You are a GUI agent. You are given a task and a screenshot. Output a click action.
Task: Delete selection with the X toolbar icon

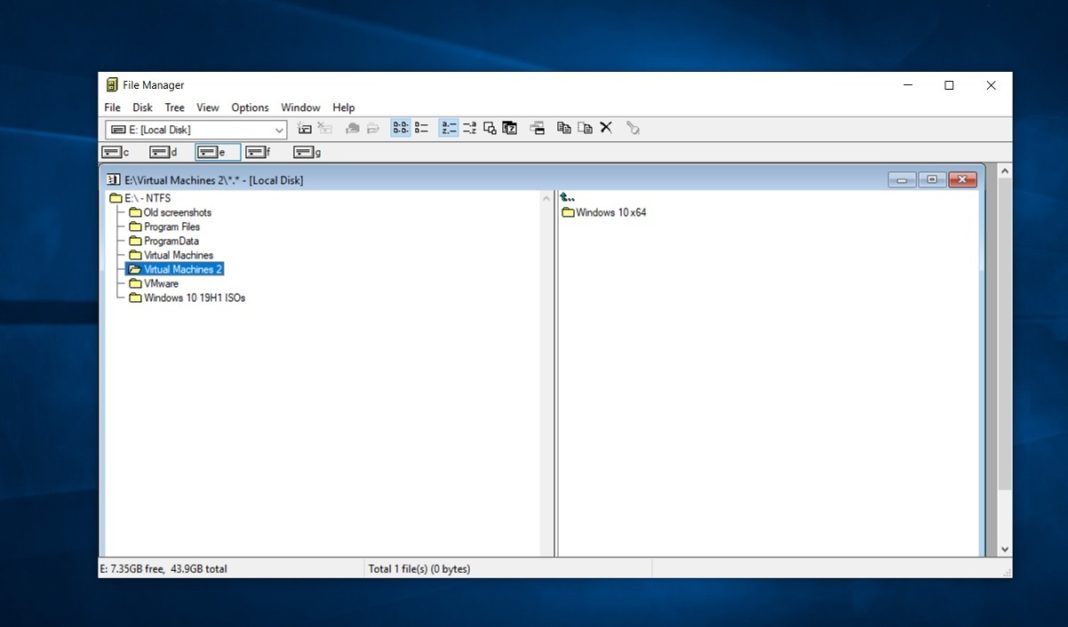click(605, 128)
